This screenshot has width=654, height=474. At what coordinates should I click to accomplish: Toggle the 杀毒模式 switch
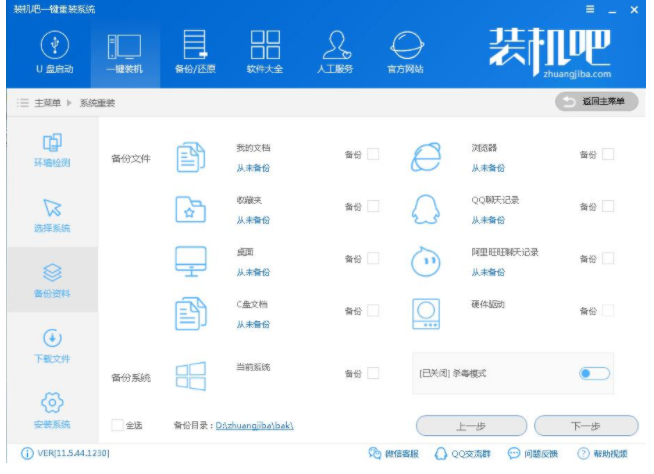tap(594, 373)
